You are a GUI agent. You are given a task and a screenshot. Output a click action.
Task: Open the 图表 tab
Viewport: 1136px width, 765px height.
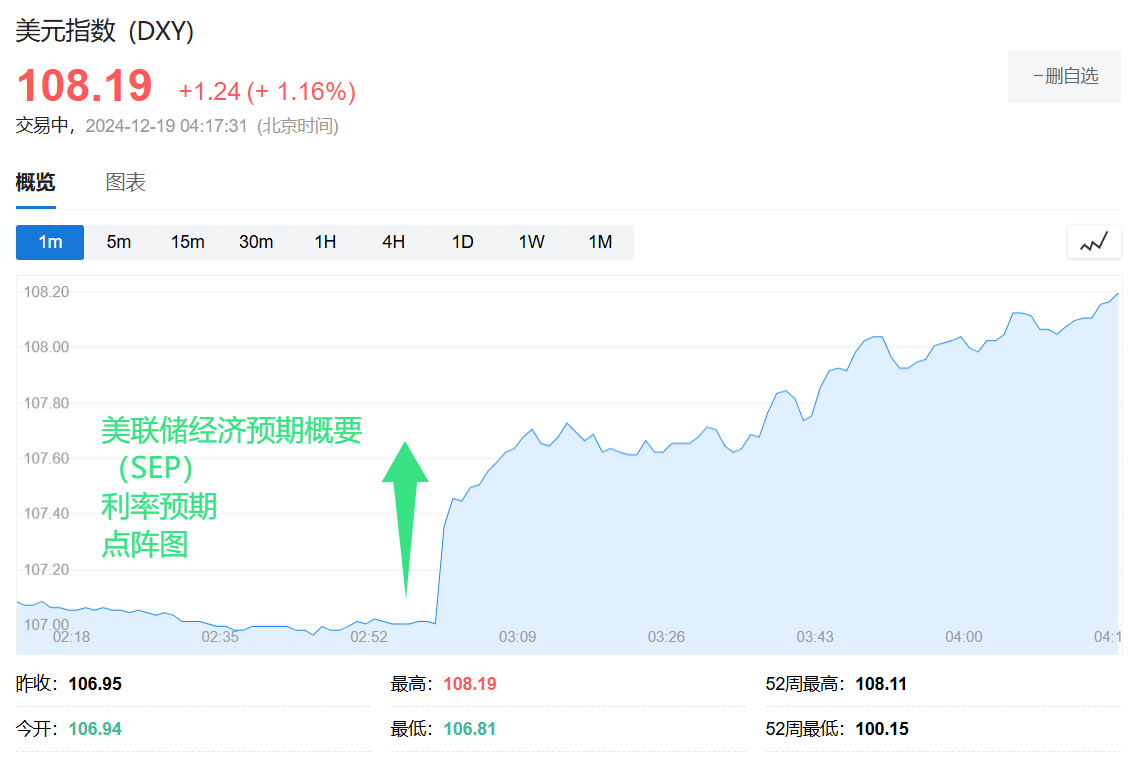pos(126,182)
